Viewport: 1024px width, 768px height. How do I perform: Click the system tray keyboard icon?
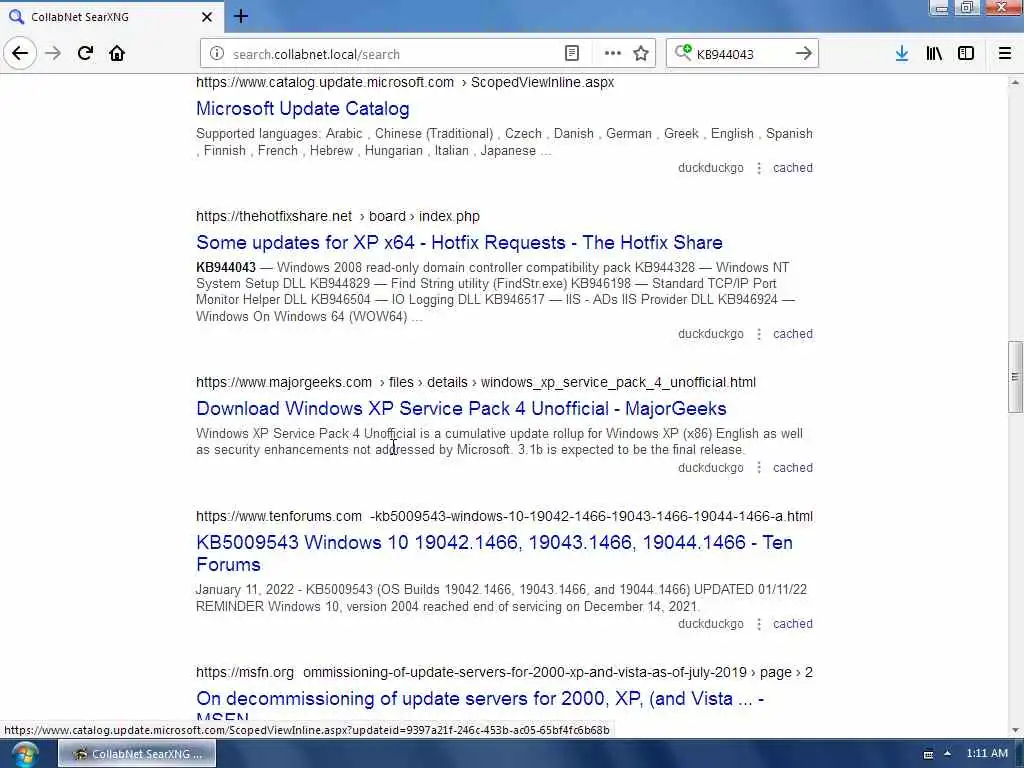pyautogui.click(x=928, y=754)
